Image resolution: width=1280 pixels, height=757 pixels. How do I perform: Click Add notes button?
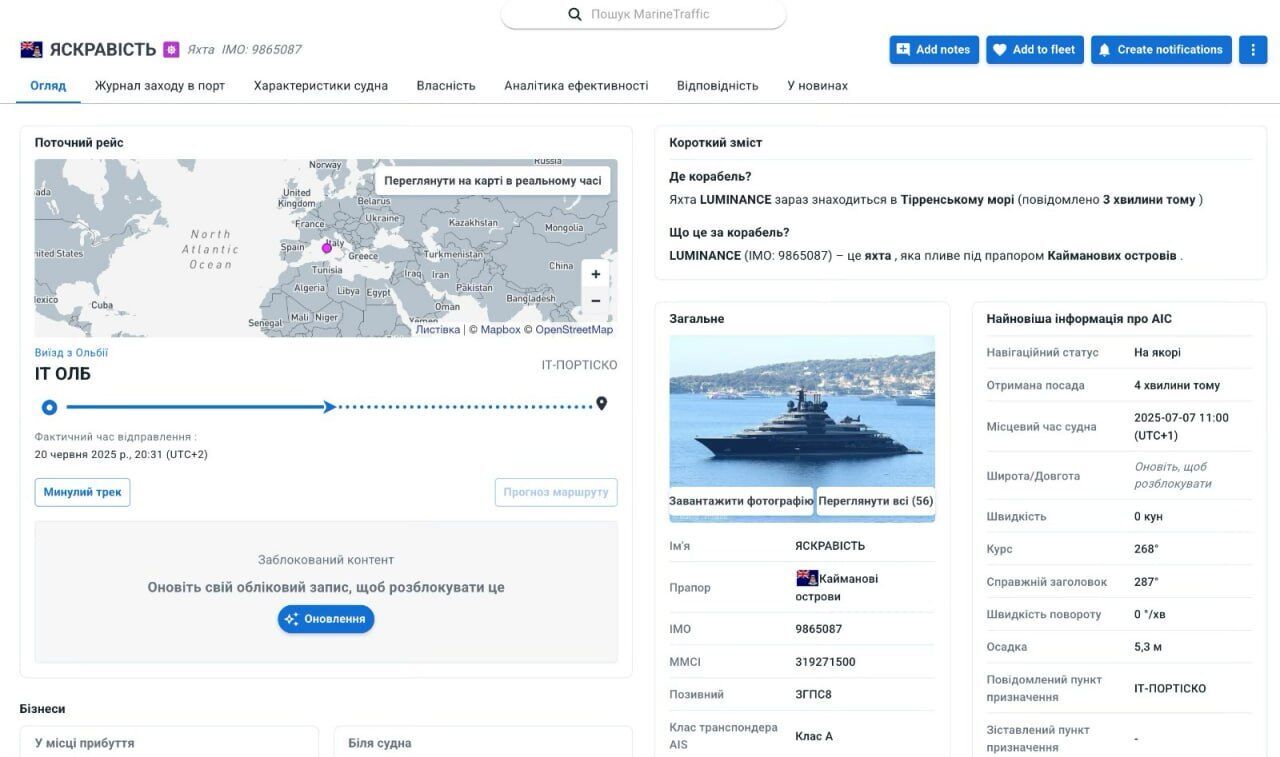[x=933, y=49]
